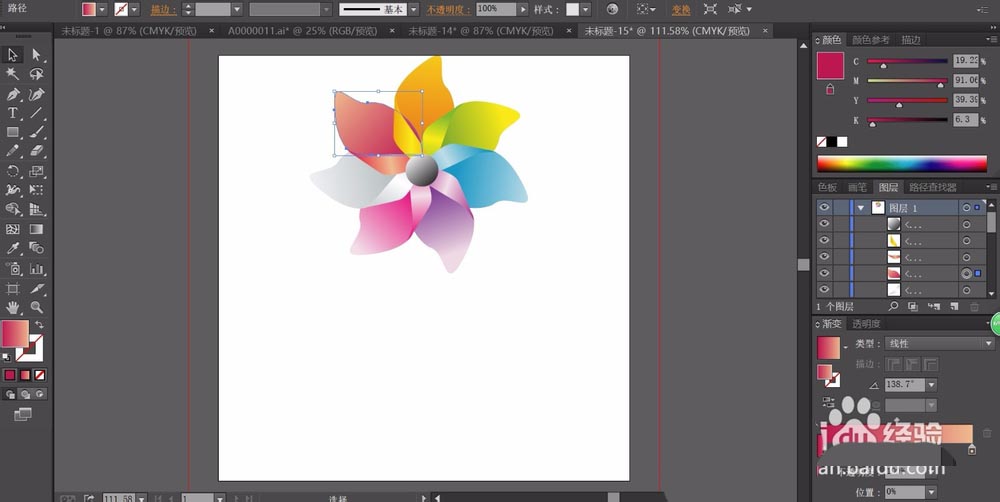
Task: Switch to 未标题-1 document tab
Action: (x=129, y=31)
